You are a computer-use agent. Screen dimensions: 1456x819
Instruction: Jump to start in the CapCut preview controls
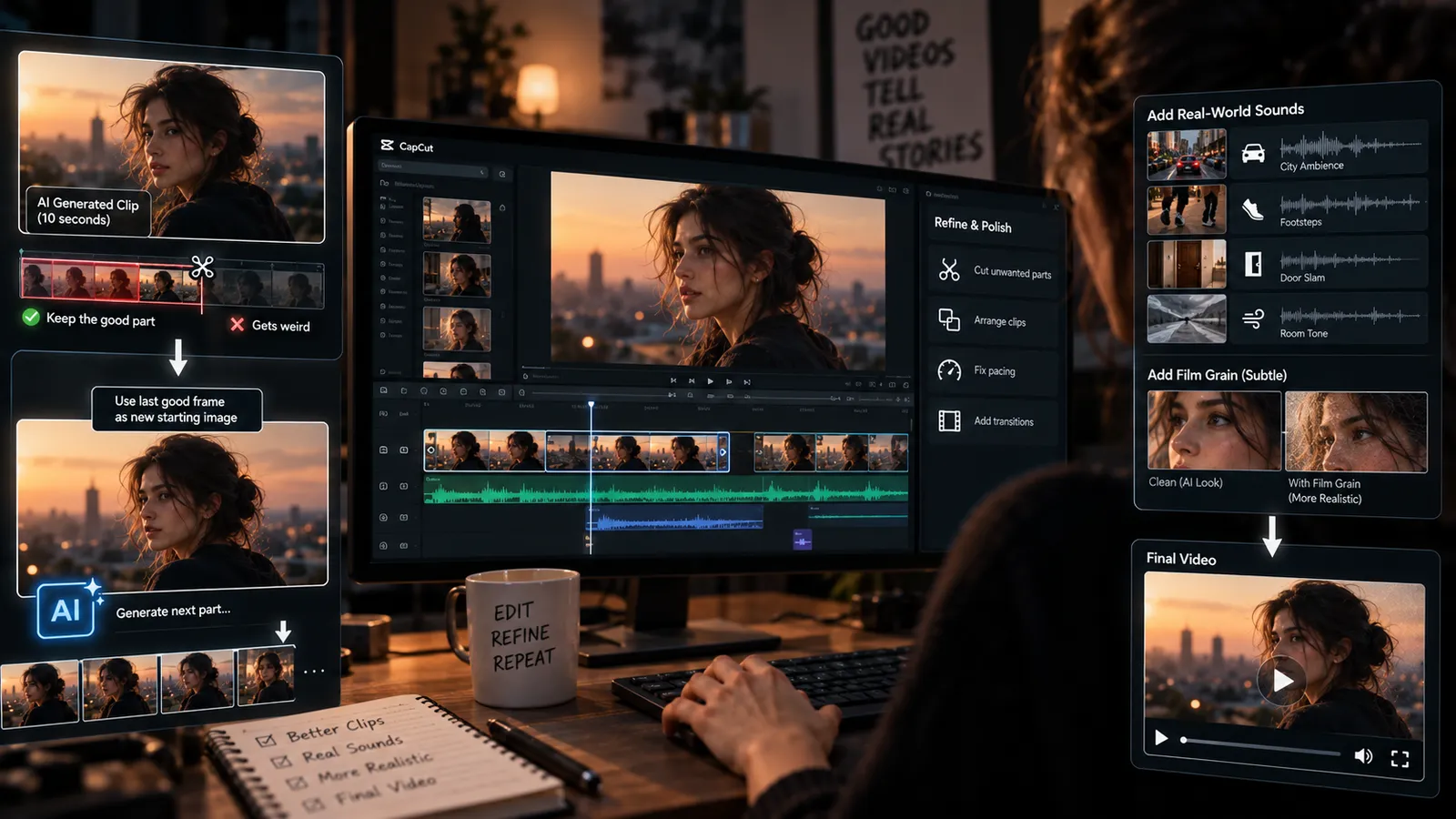point(673,380)
